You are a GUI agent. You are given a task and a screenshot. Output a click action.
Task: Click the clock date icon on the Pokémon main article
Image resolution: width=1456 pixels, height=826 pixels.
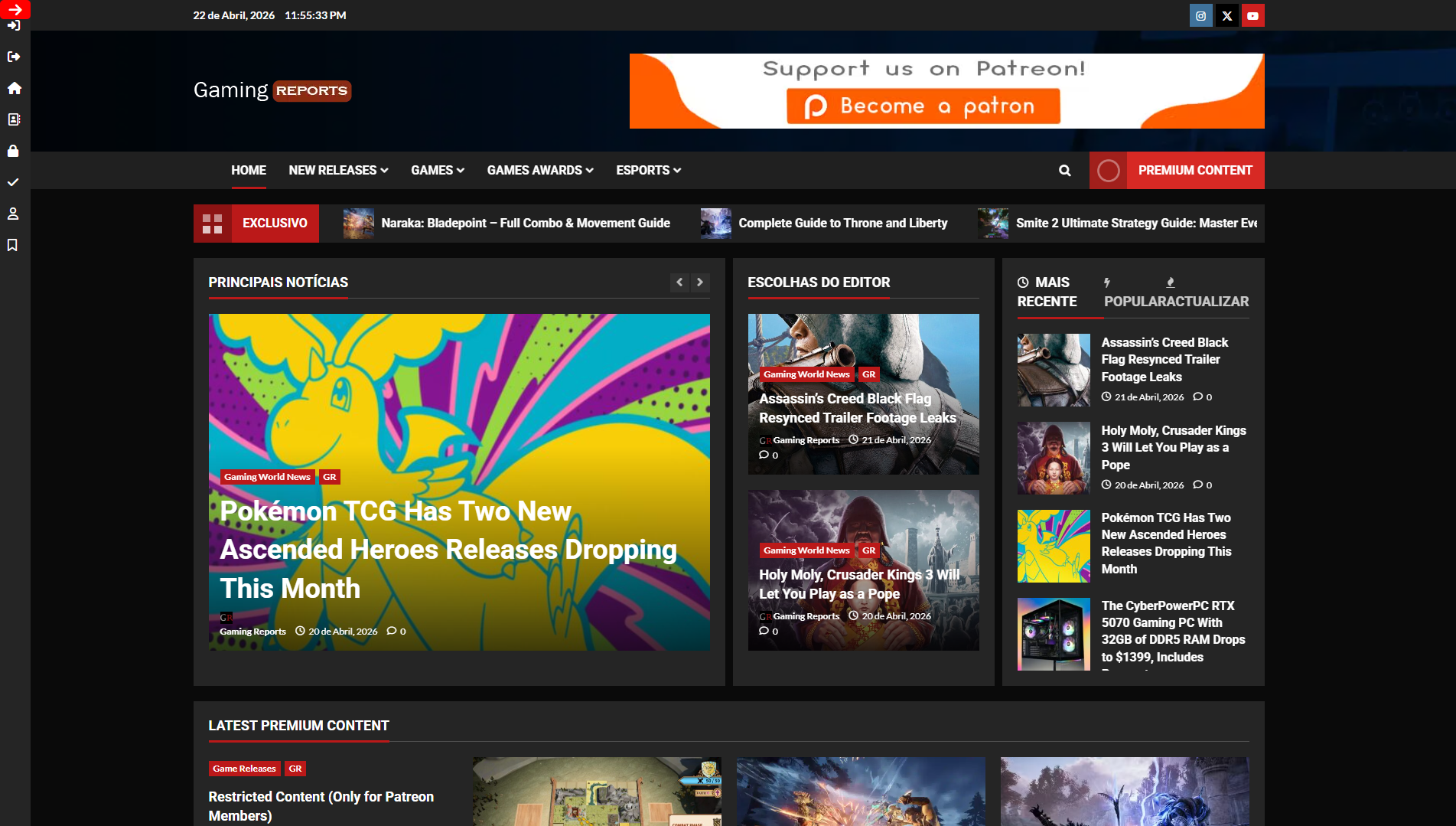(300, 631)
